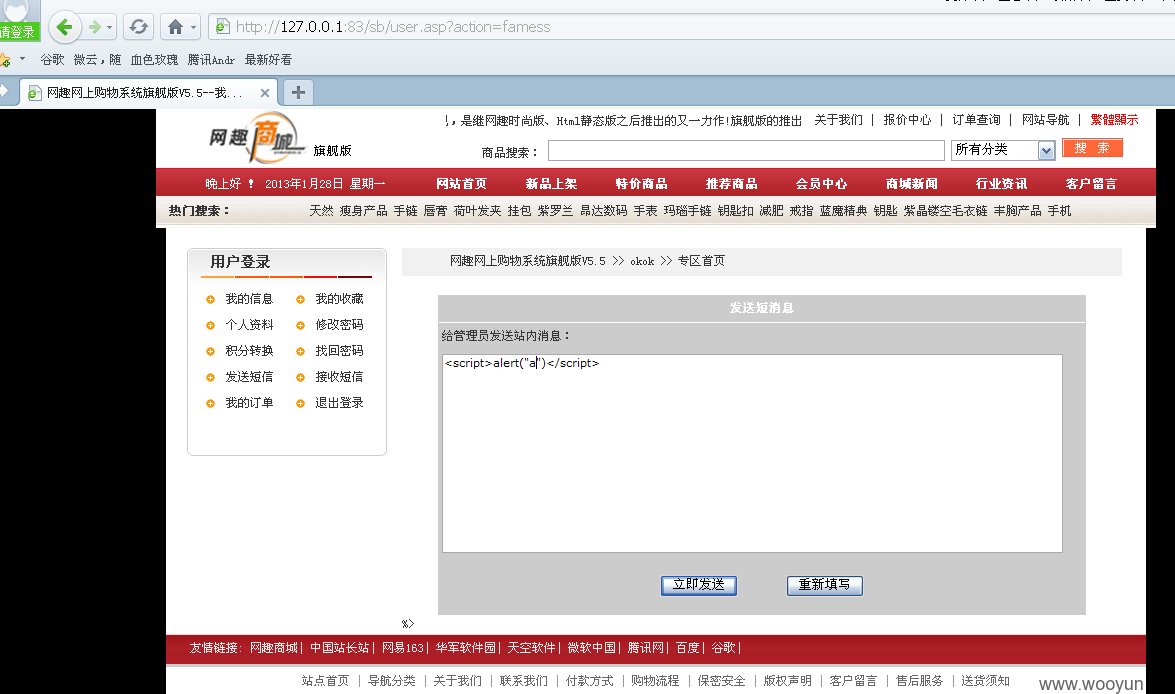
Task: Click hot search term 瘦身产品
Action: pyautogui.click(x=363, y=211)
